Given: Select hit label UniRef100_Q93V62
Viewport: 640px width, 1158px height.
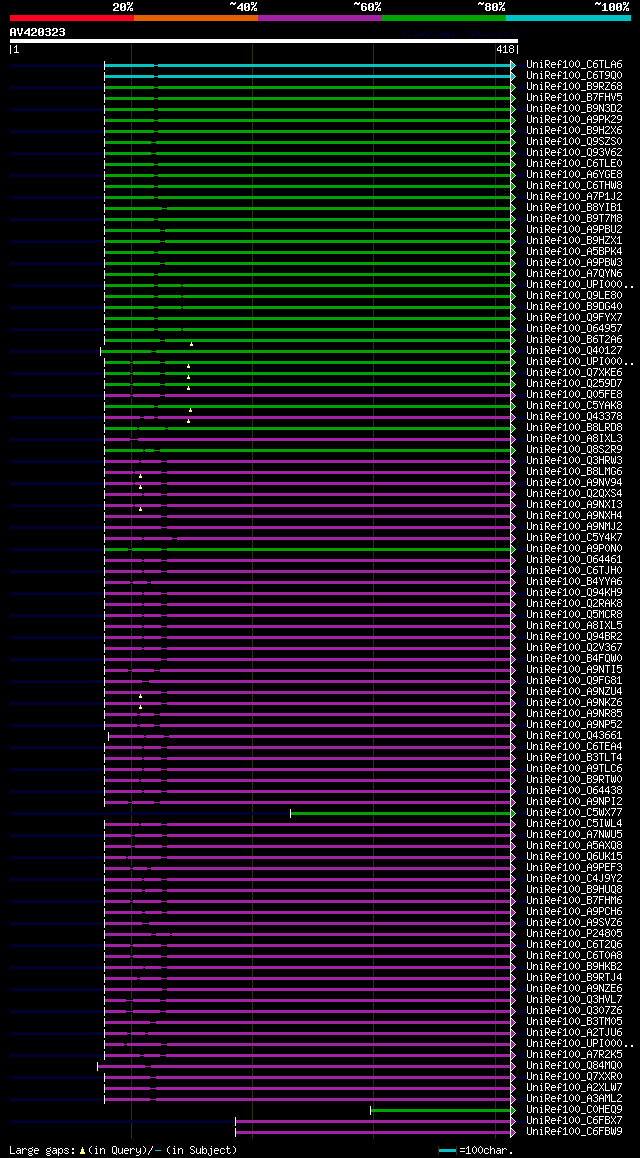Looking at the screenshot, I should [x=574, y=153].
